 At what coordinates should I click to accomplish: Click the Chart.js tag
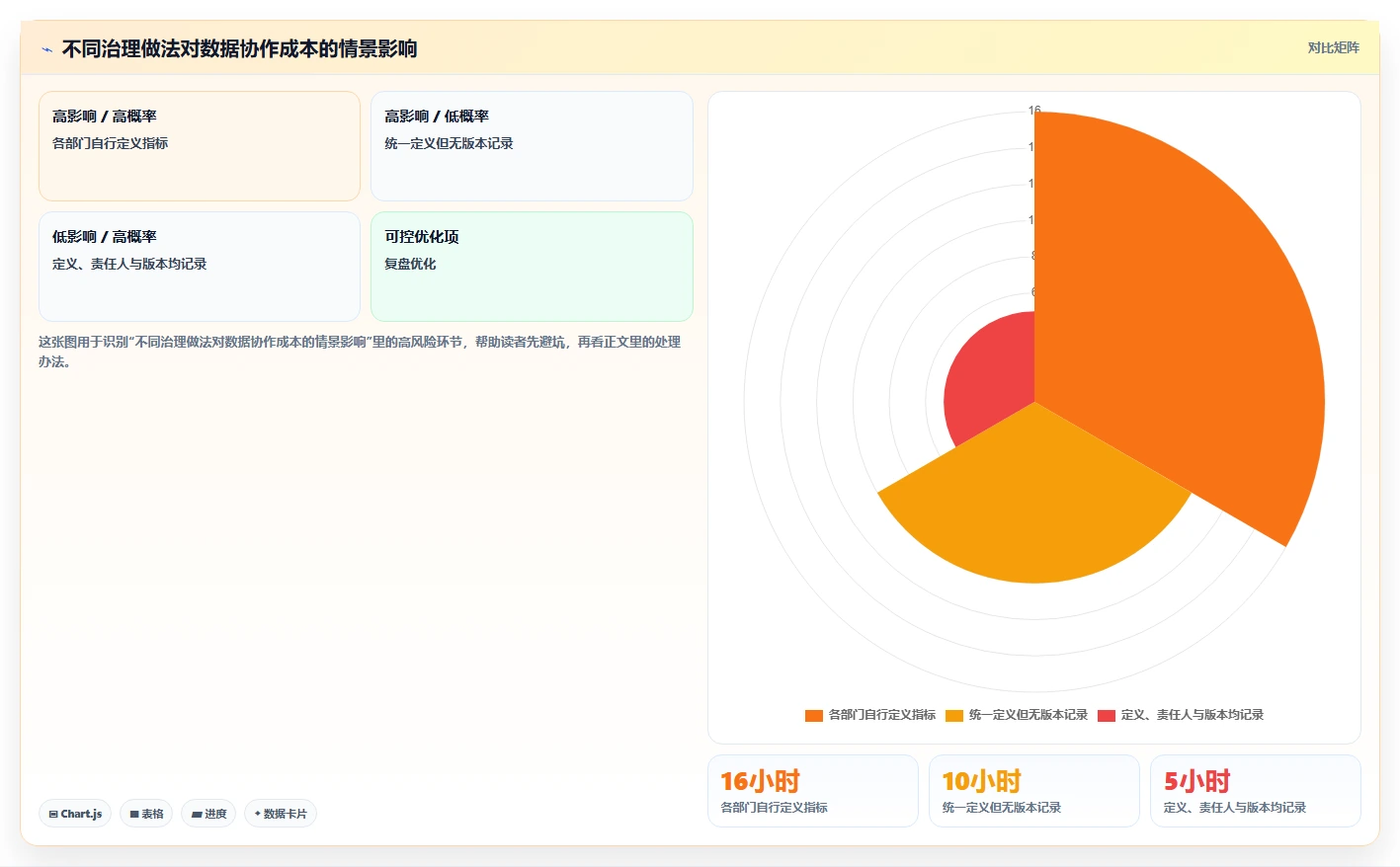75,814
